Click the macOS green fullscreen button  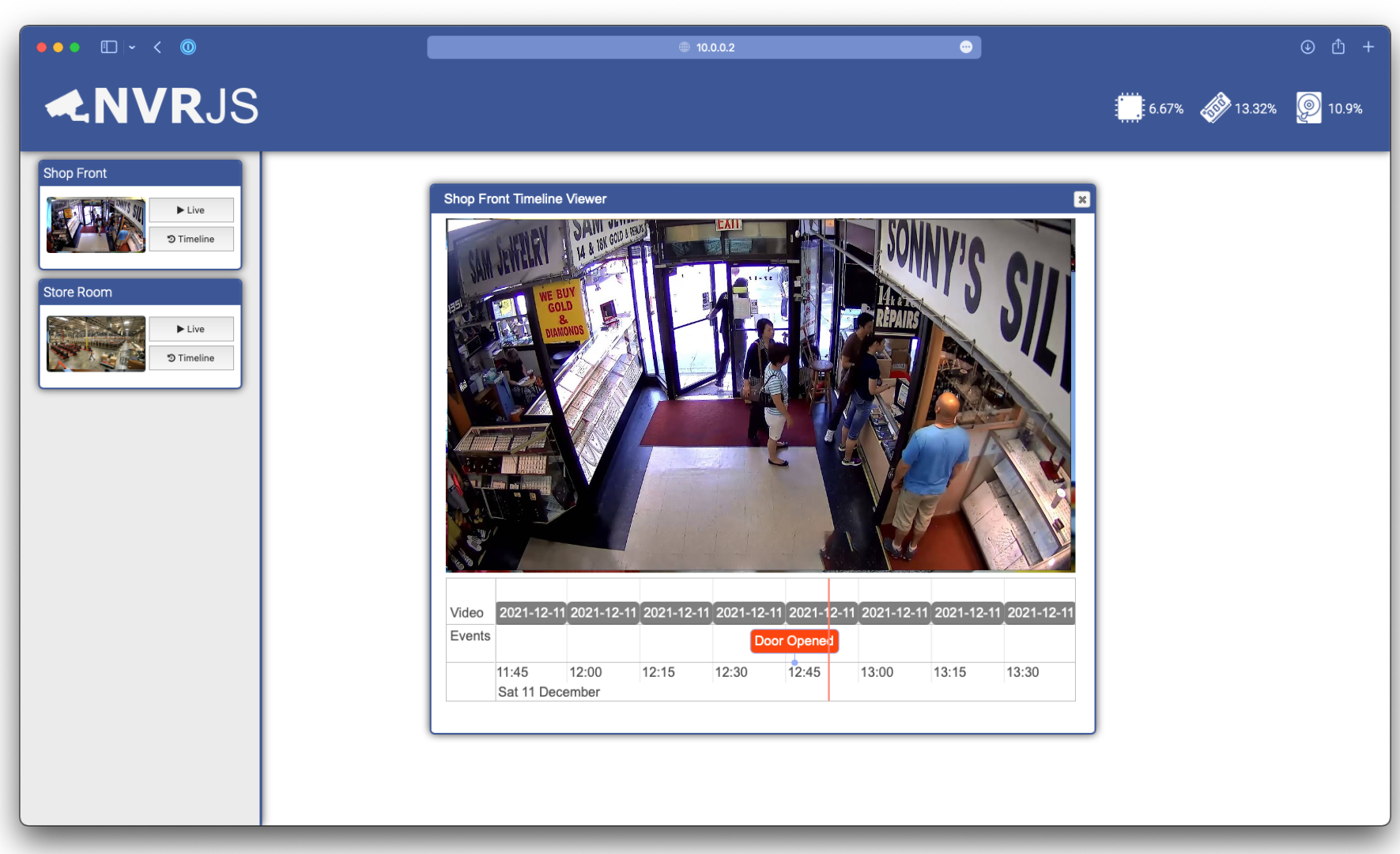[74, 47]
